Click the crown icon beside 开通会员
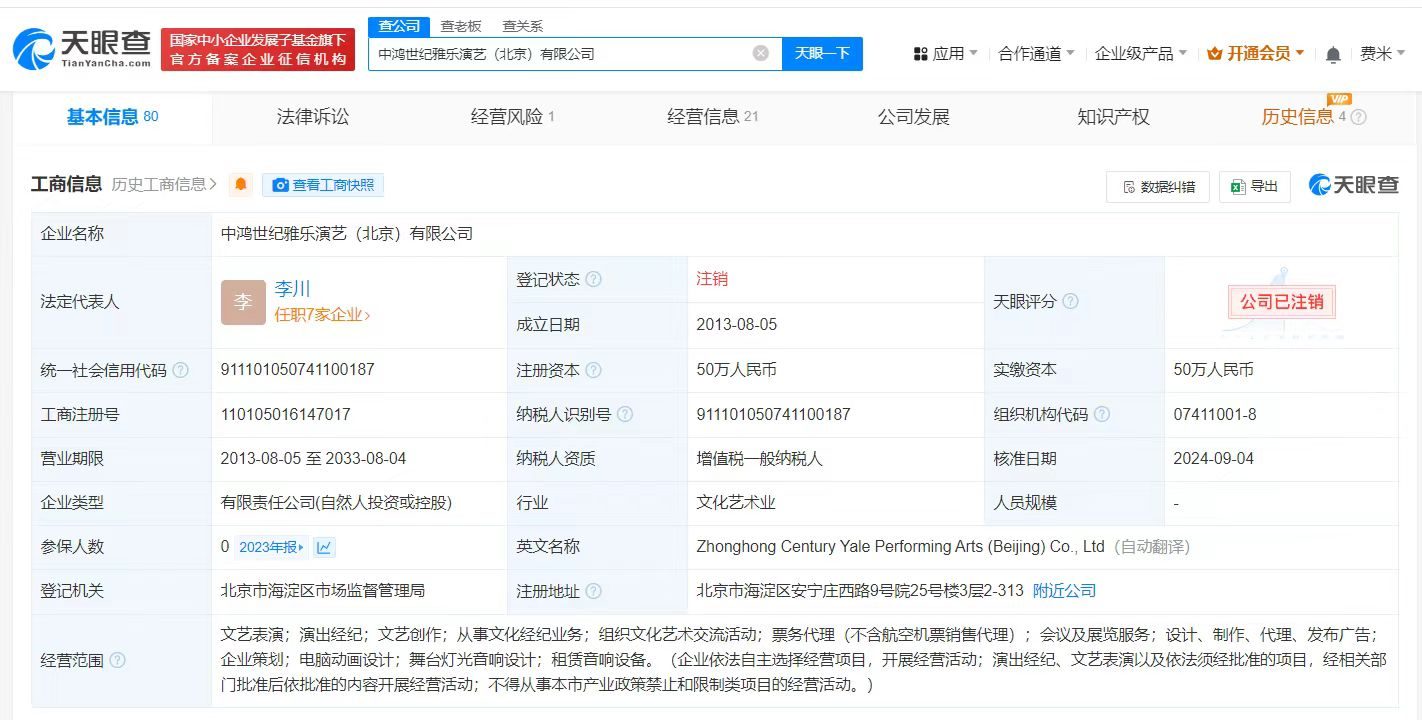Screen dimensions: 1422x720 [x=1216, y=53]
